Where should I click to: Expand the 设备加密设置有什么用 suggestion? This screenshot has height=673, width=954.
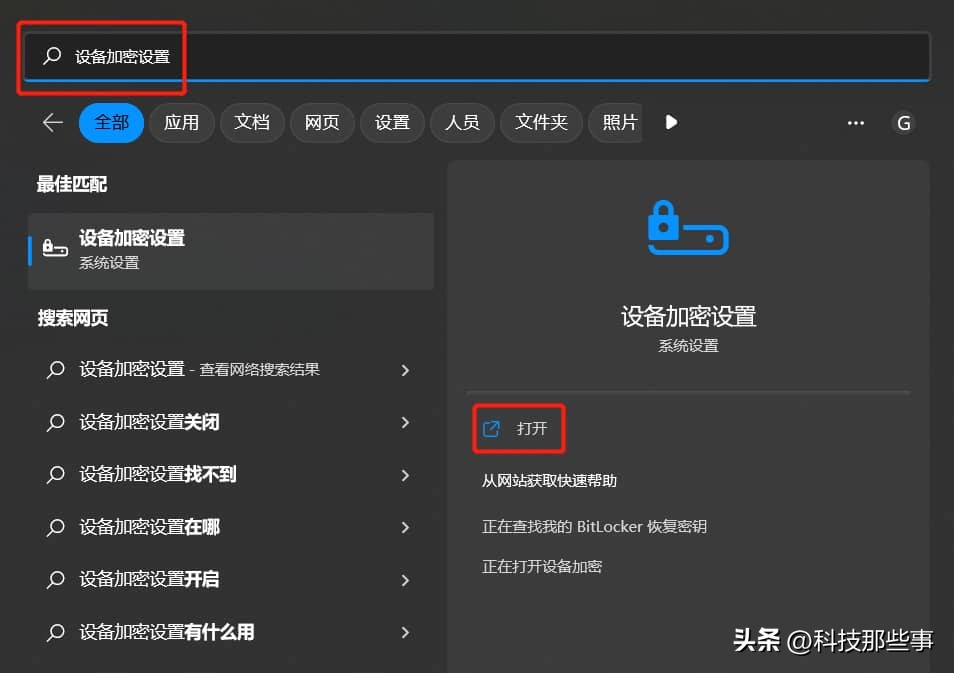click(x=405, y=632)
